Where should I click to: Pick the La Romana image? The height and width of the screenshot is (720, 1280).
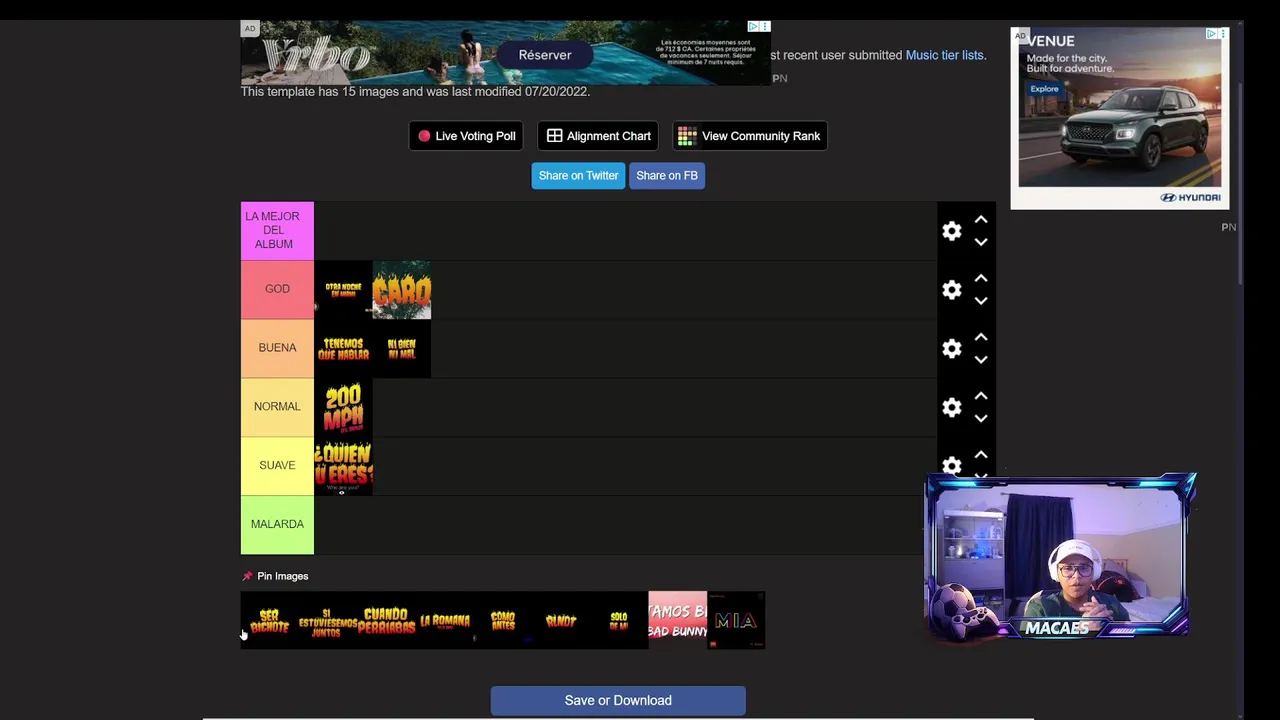click(x=444, y=621)
